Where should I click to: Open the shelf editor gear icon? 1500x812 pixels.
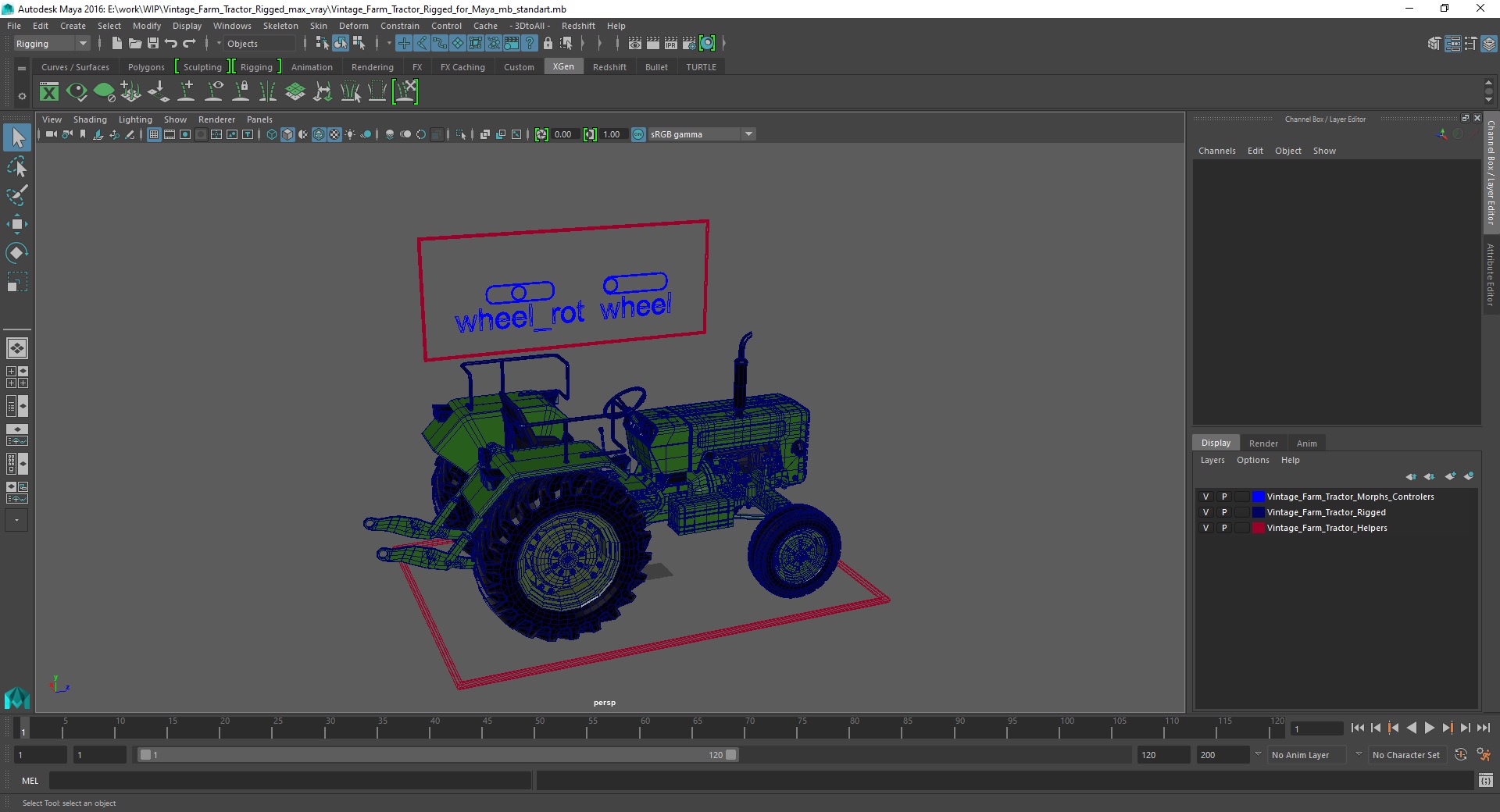(x=22, y=96)
